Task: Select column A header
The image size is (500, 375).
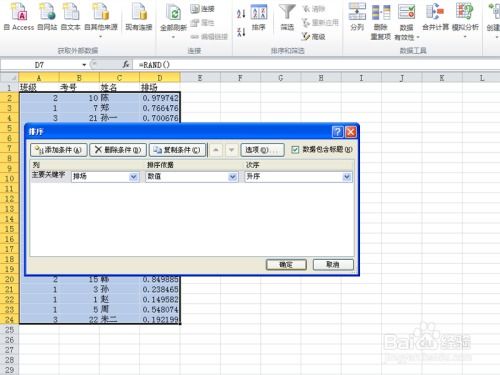Action: [39, 78]
